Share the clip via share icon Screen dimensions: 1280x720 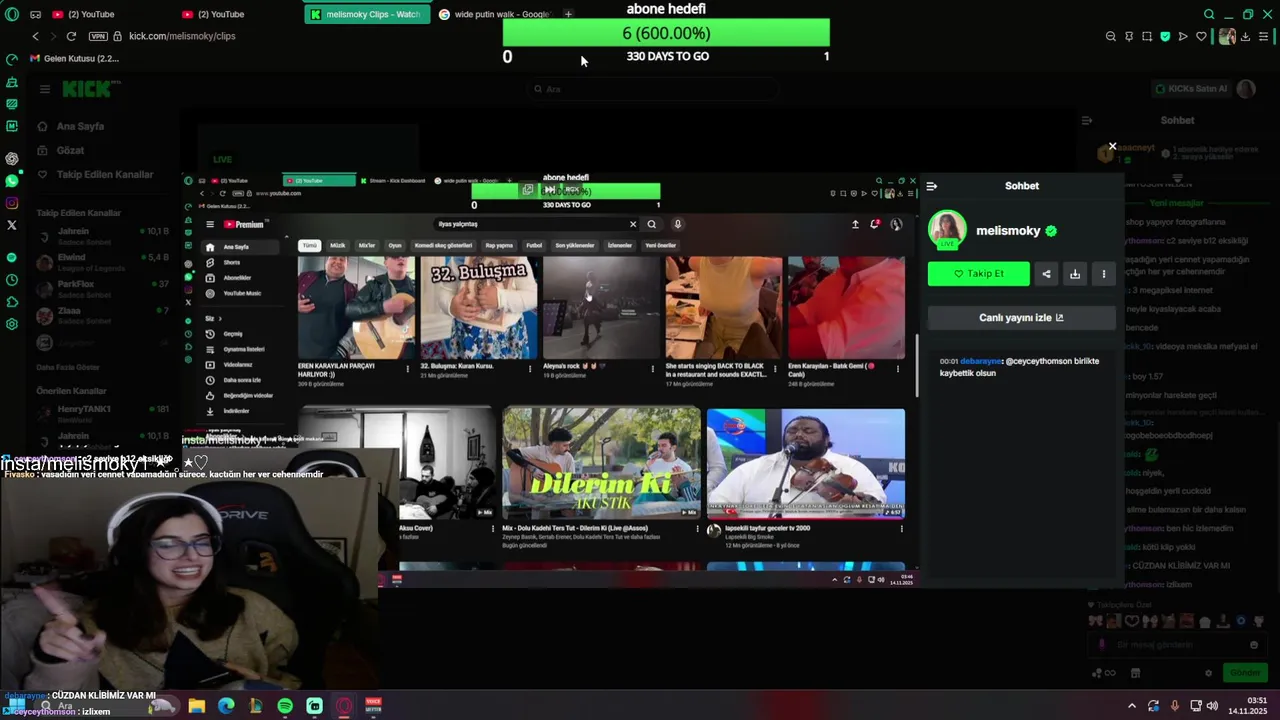pos(1046,274)
